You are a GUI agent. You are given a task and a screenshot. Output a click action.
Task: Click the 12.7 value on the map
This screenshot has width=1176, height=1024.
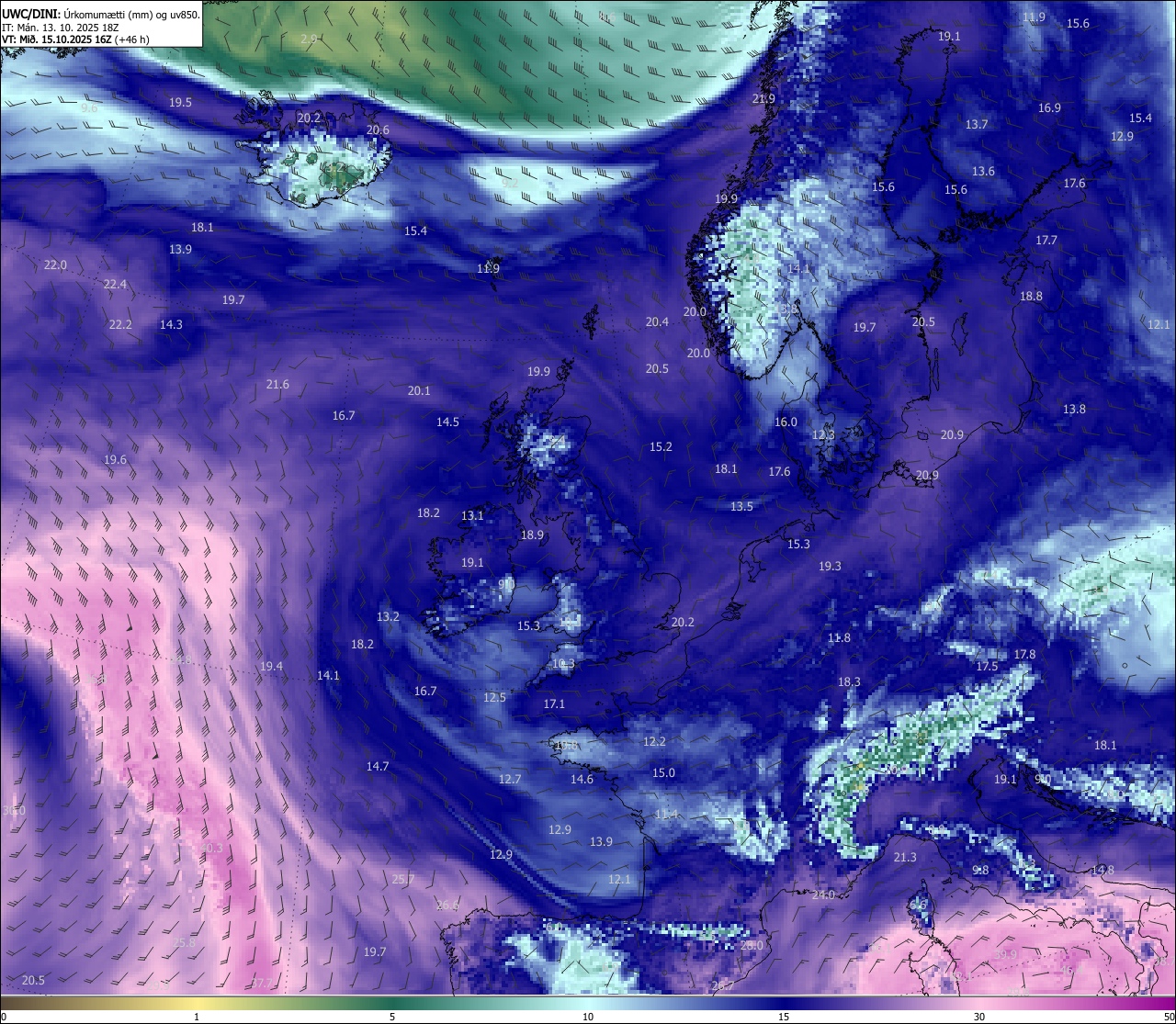point(510,780)
